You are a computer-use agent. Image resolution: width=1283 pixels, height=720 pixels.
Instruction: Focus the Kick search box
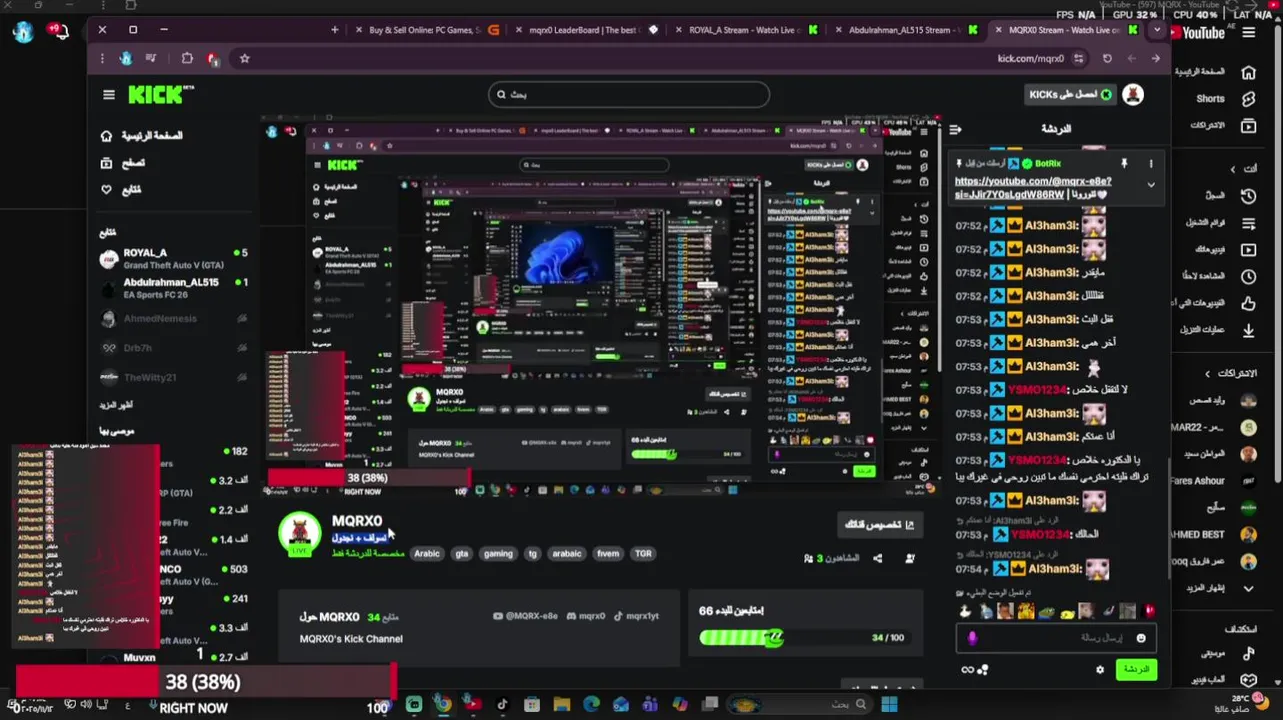point(629,95)
